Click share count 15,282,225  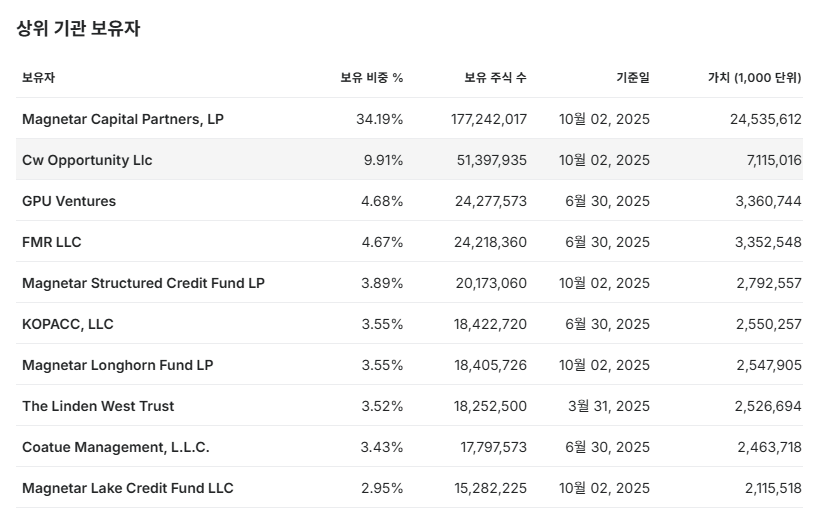pyautogui.click(x=490, y=488)
